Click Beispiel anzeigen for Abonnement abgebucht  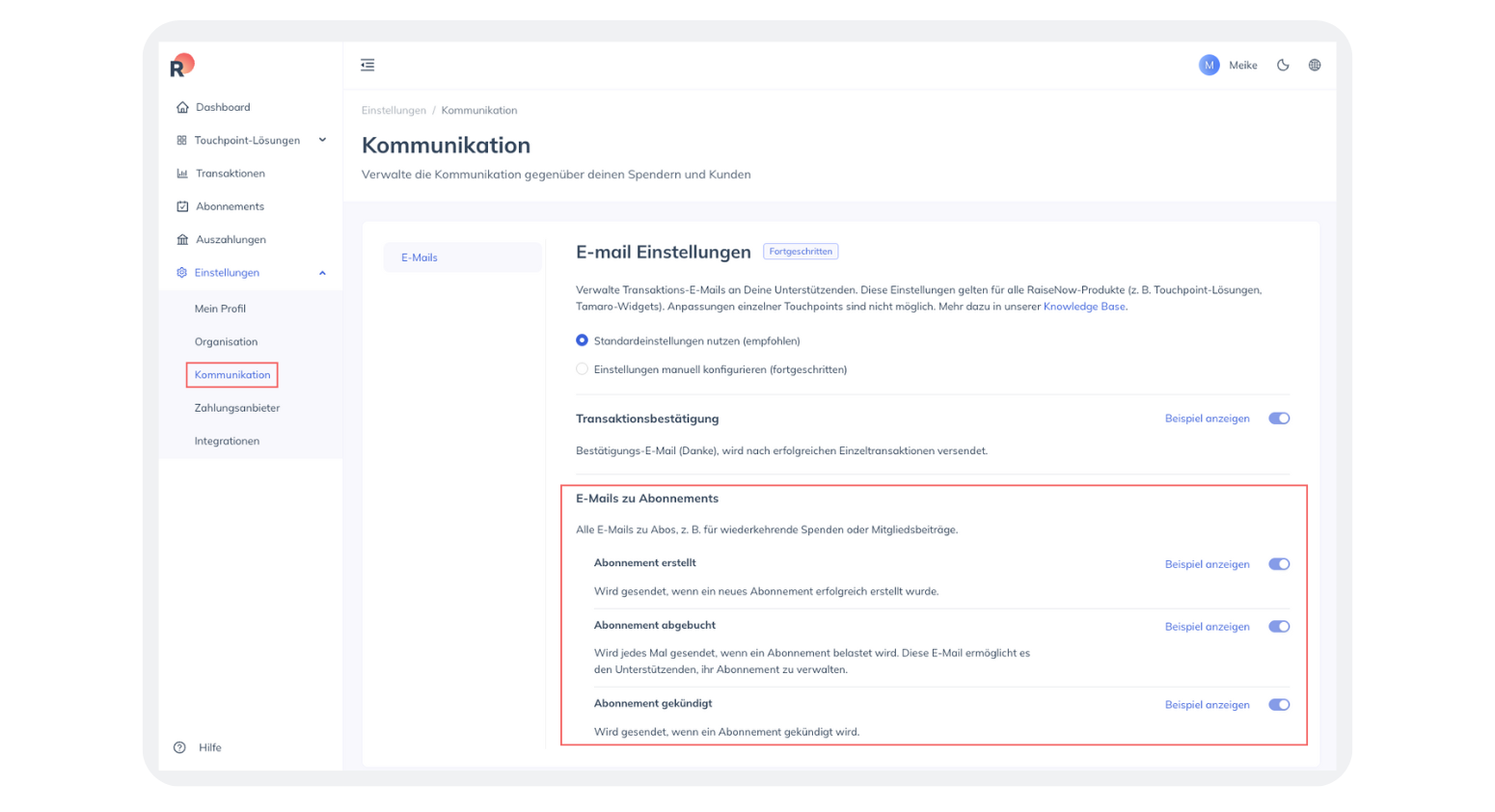point(1207,627)
